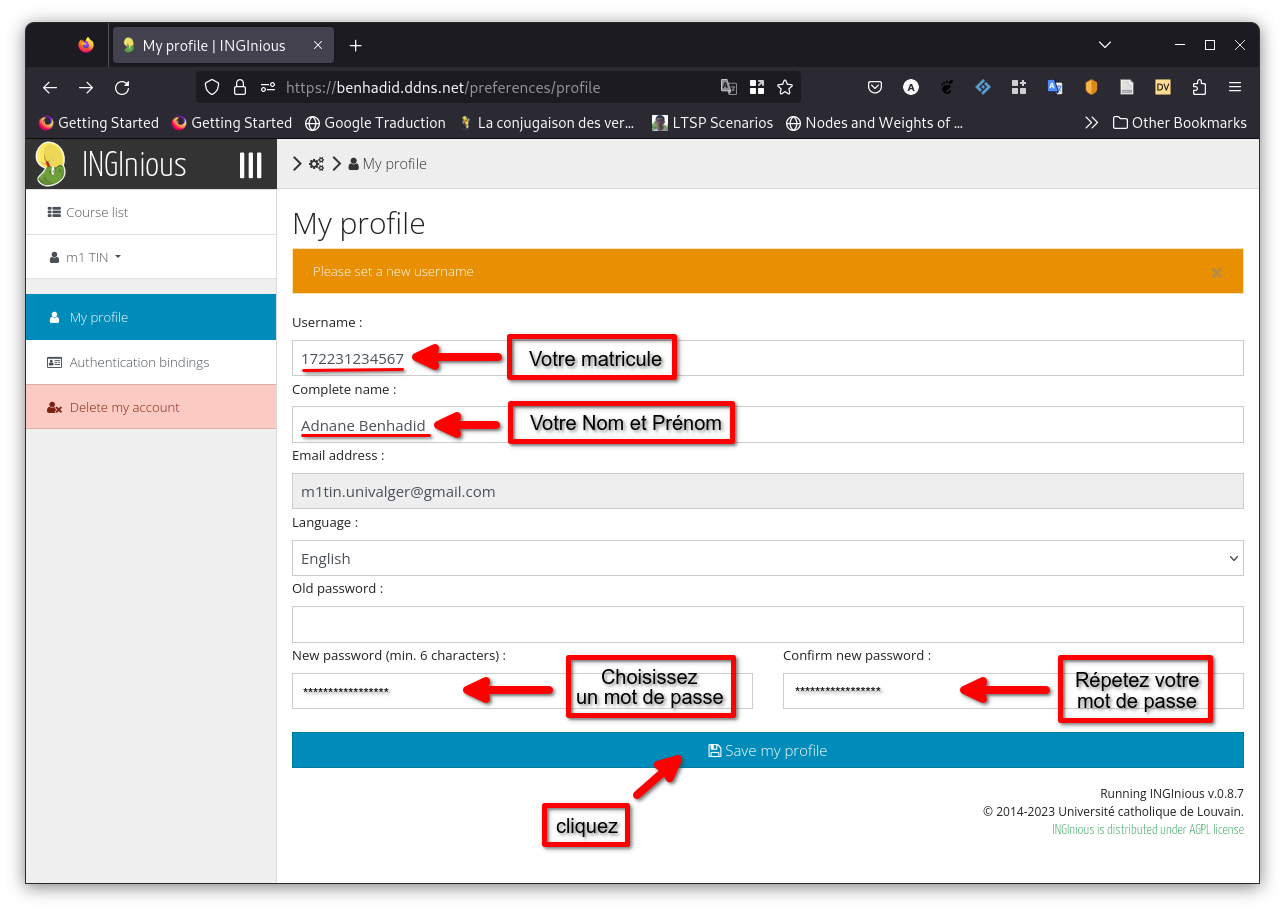Open the Firefox hamburger application menu

click(x=1235, y=88)
